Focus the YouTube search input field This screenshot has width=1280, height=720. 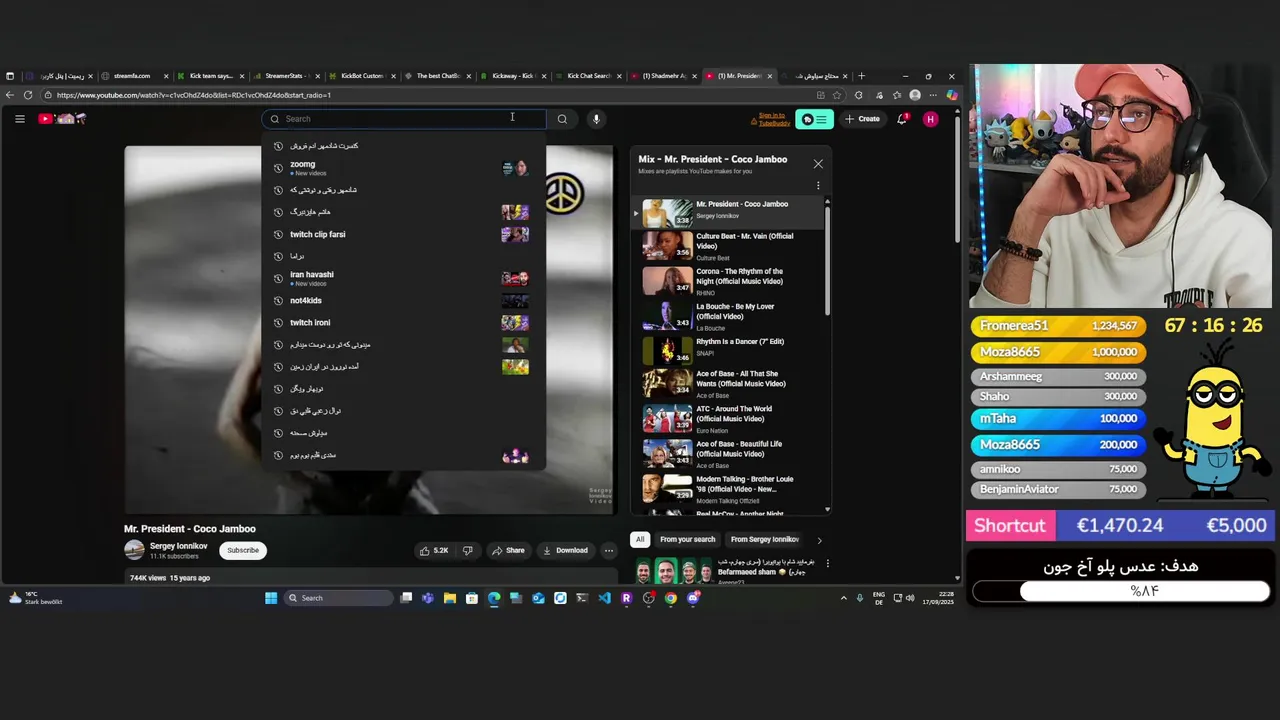point(404,119)
